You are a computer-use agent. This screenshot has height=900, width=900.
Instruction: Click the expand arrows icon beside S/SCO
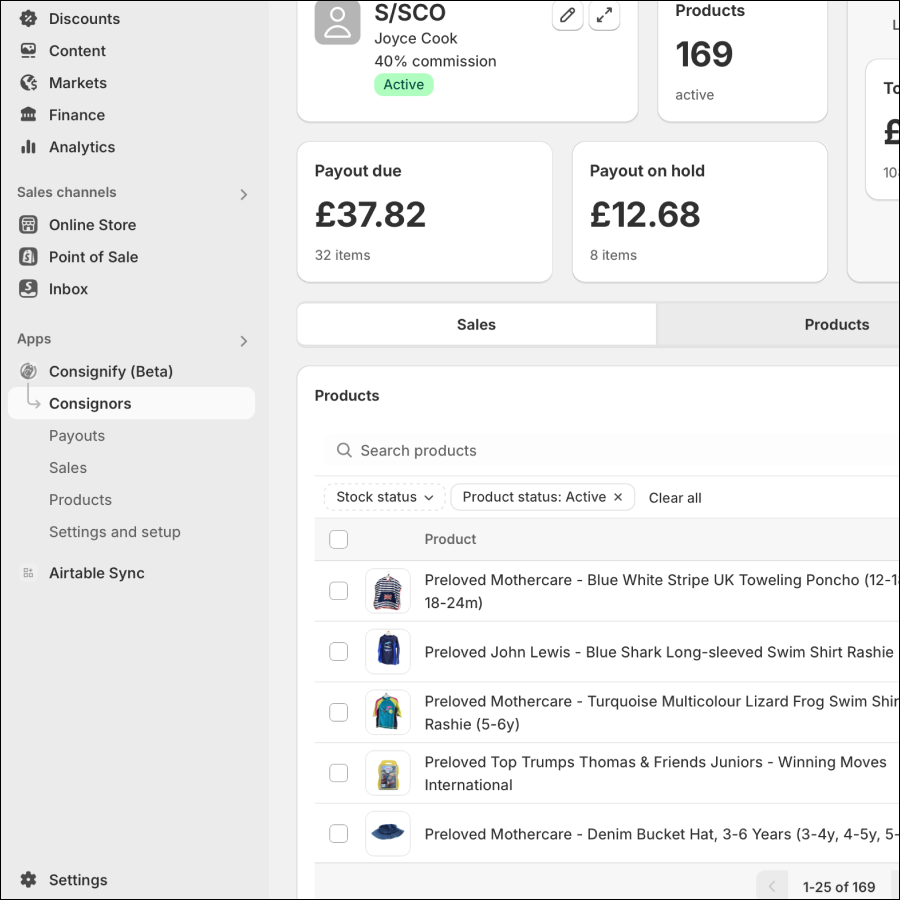(604, 15)
